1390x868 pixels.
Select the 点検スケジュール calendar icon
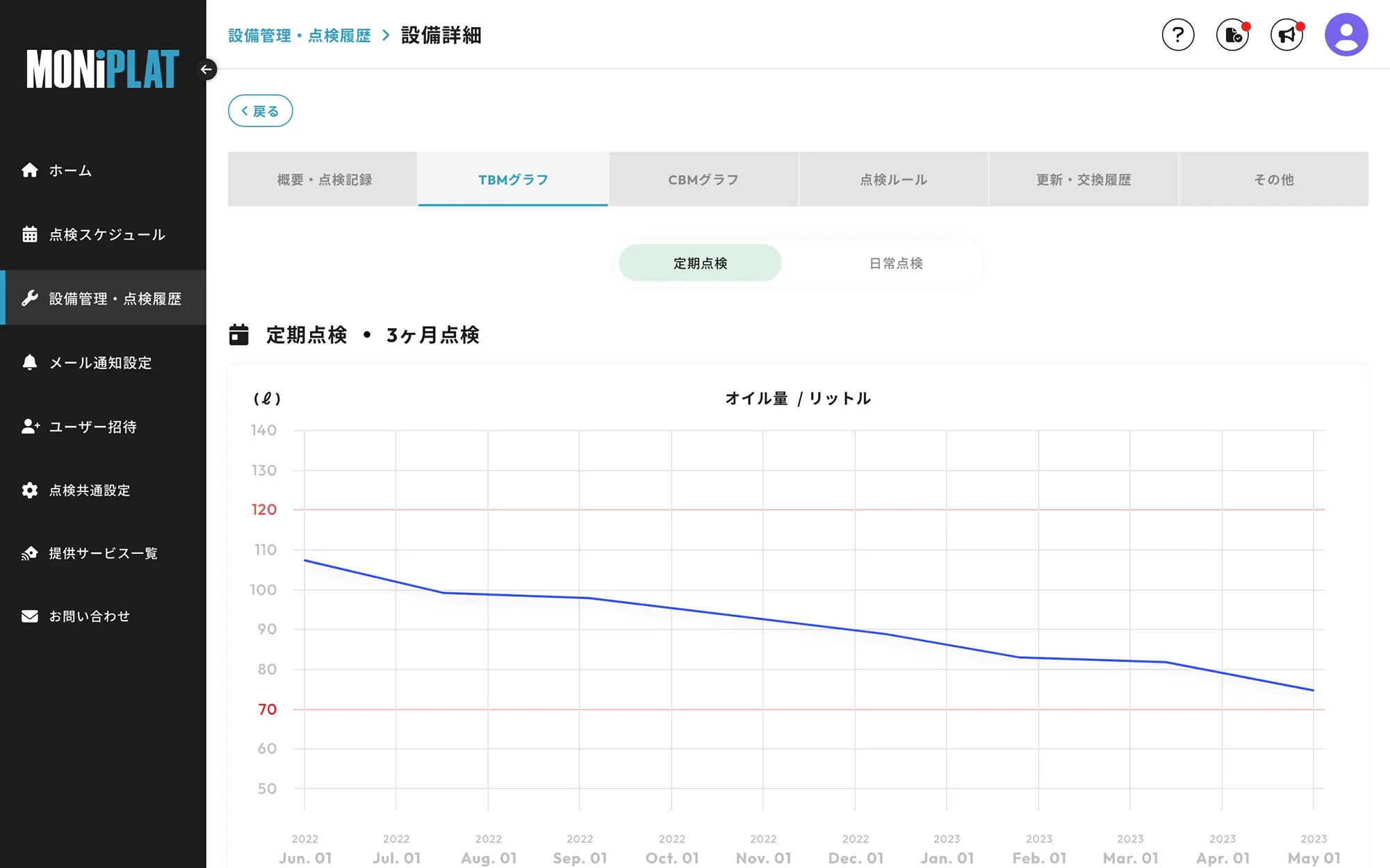(x=30, y=234)
